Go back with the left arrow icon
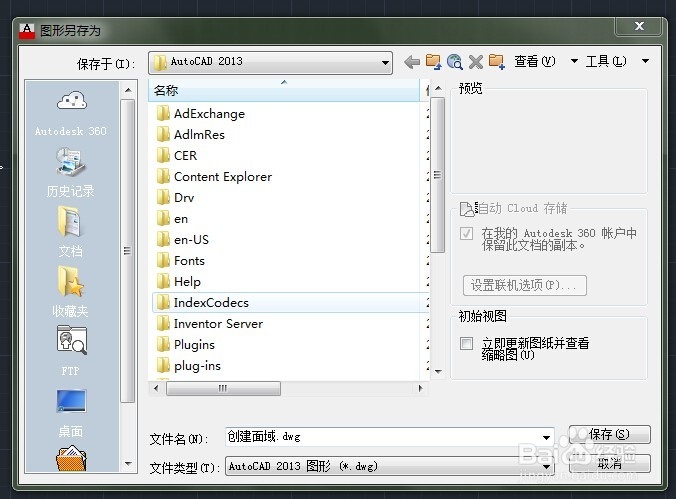Screen dimensions: 676x499 (412, 62)
